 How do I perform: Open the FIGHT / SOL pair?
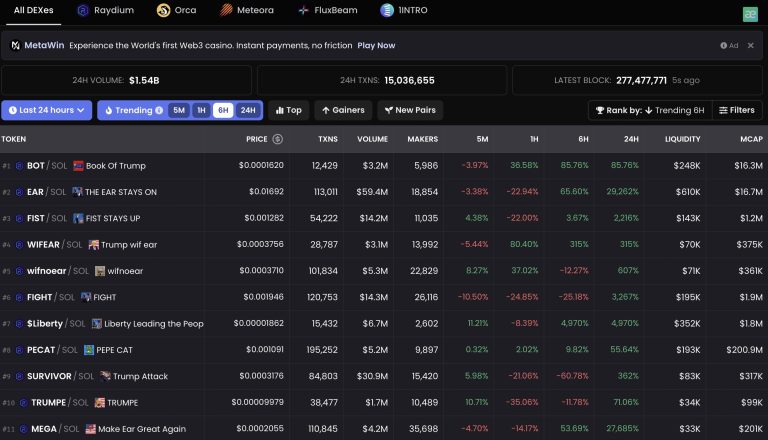coord(51,297)
